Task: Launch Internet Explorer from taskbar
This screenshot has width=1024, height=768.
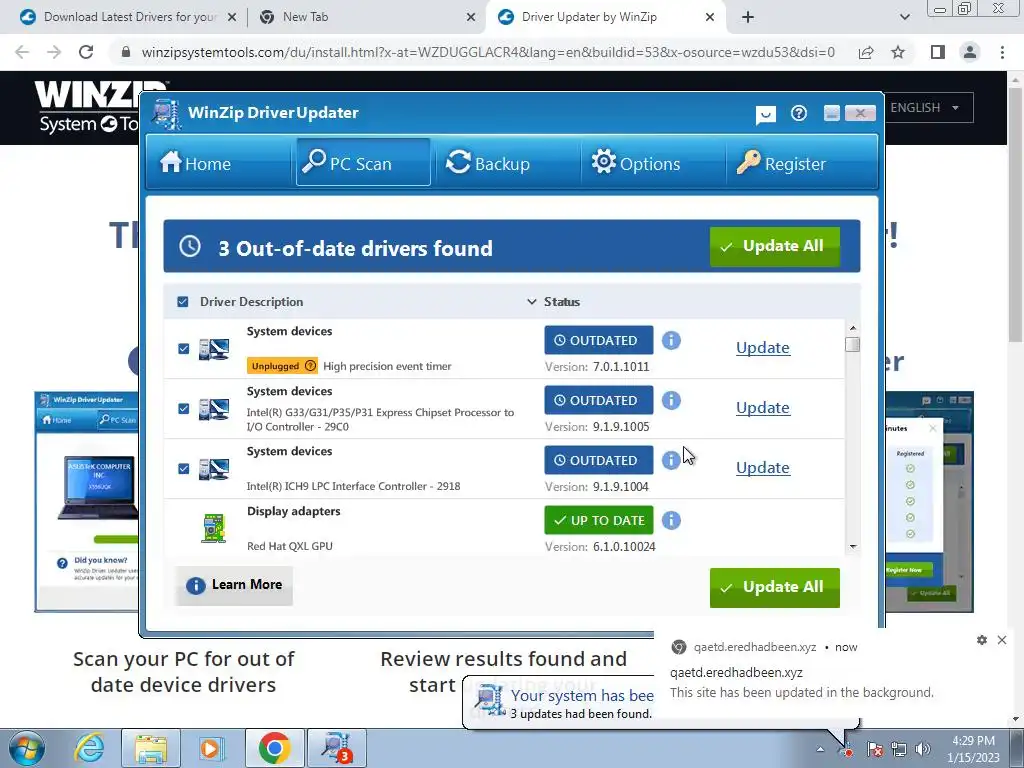Action: 89,748
